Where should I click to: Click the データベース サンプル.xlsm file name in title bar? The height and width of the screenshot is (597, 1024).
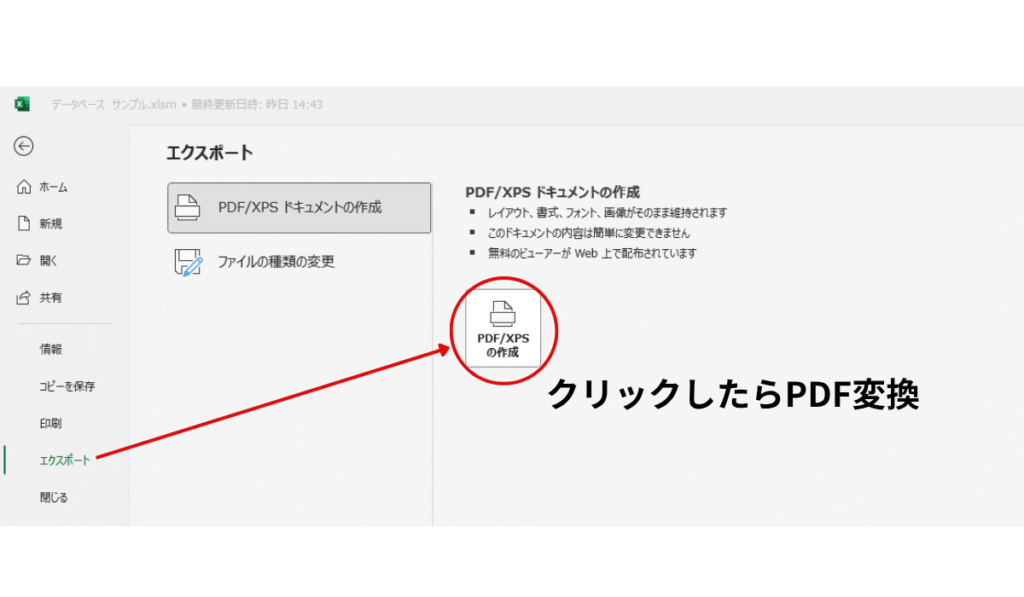click(113, 105)
